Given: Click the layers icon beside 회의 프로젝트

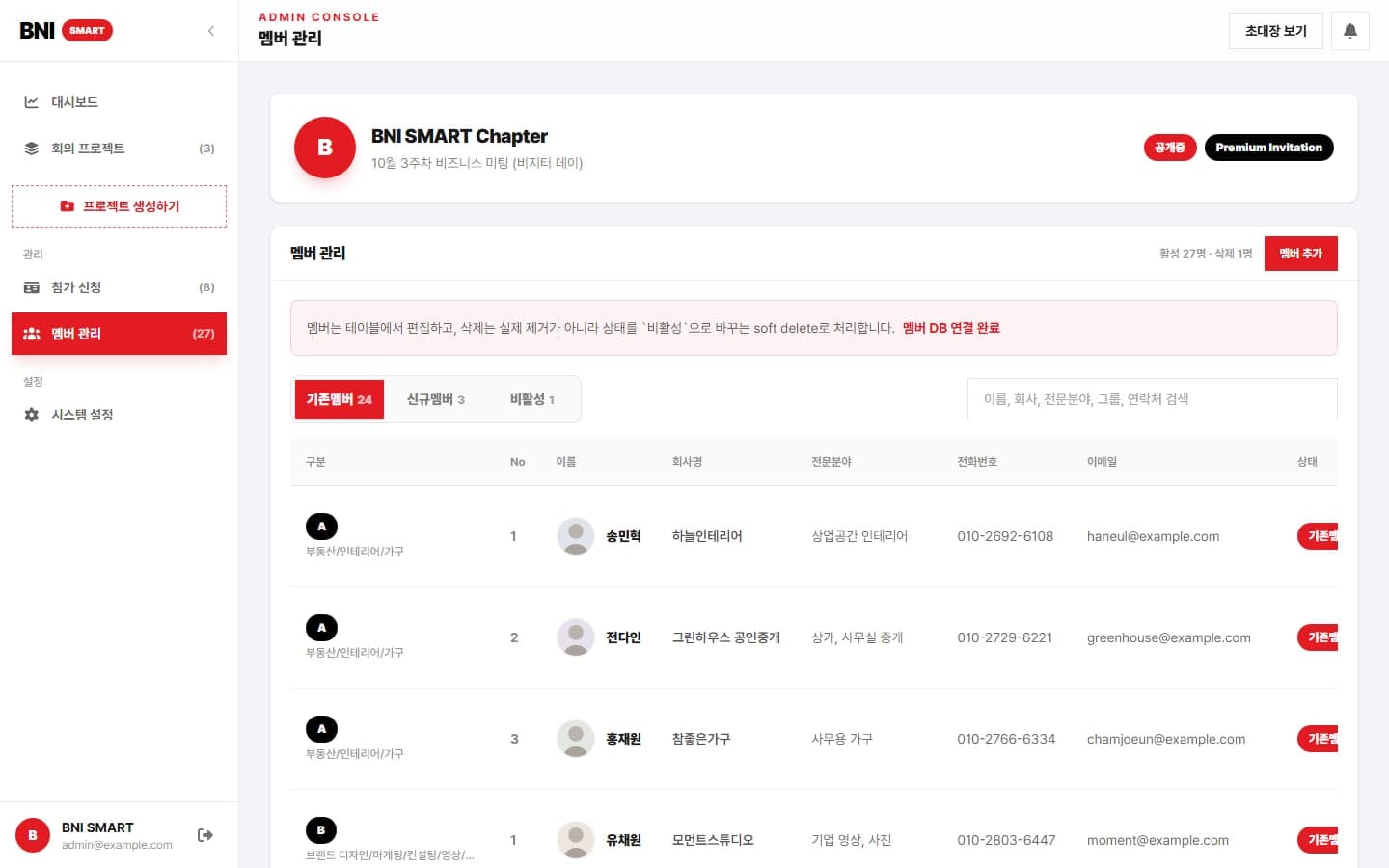Looking at the screenshot, I should point(32,149).
